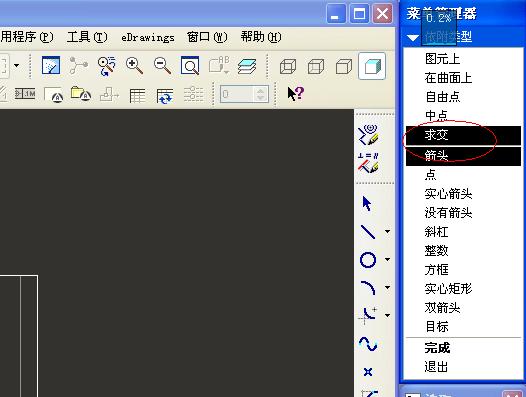The height and width of the screenshot is (397, 526).
Task: Click the table grid icon
Action: tap(137, 96)
